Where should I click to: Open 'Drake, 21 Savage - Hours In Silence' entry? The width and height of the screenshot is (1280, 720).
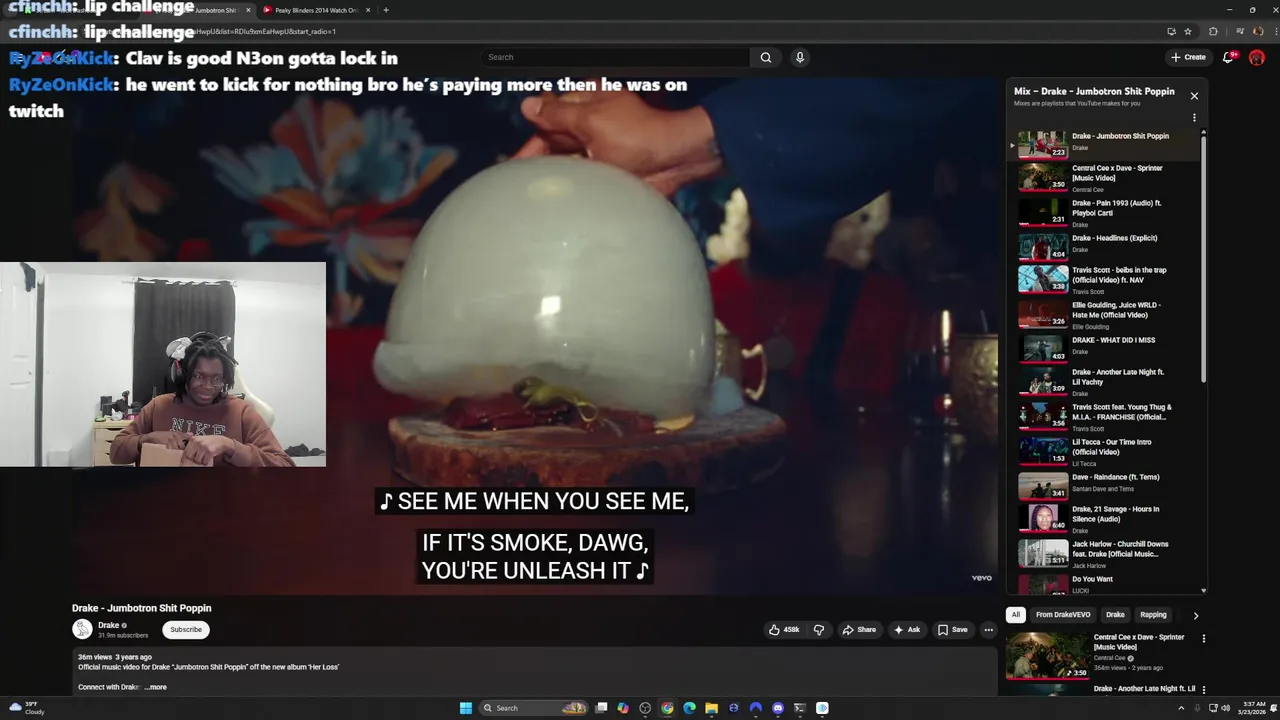pos(1105,518)
